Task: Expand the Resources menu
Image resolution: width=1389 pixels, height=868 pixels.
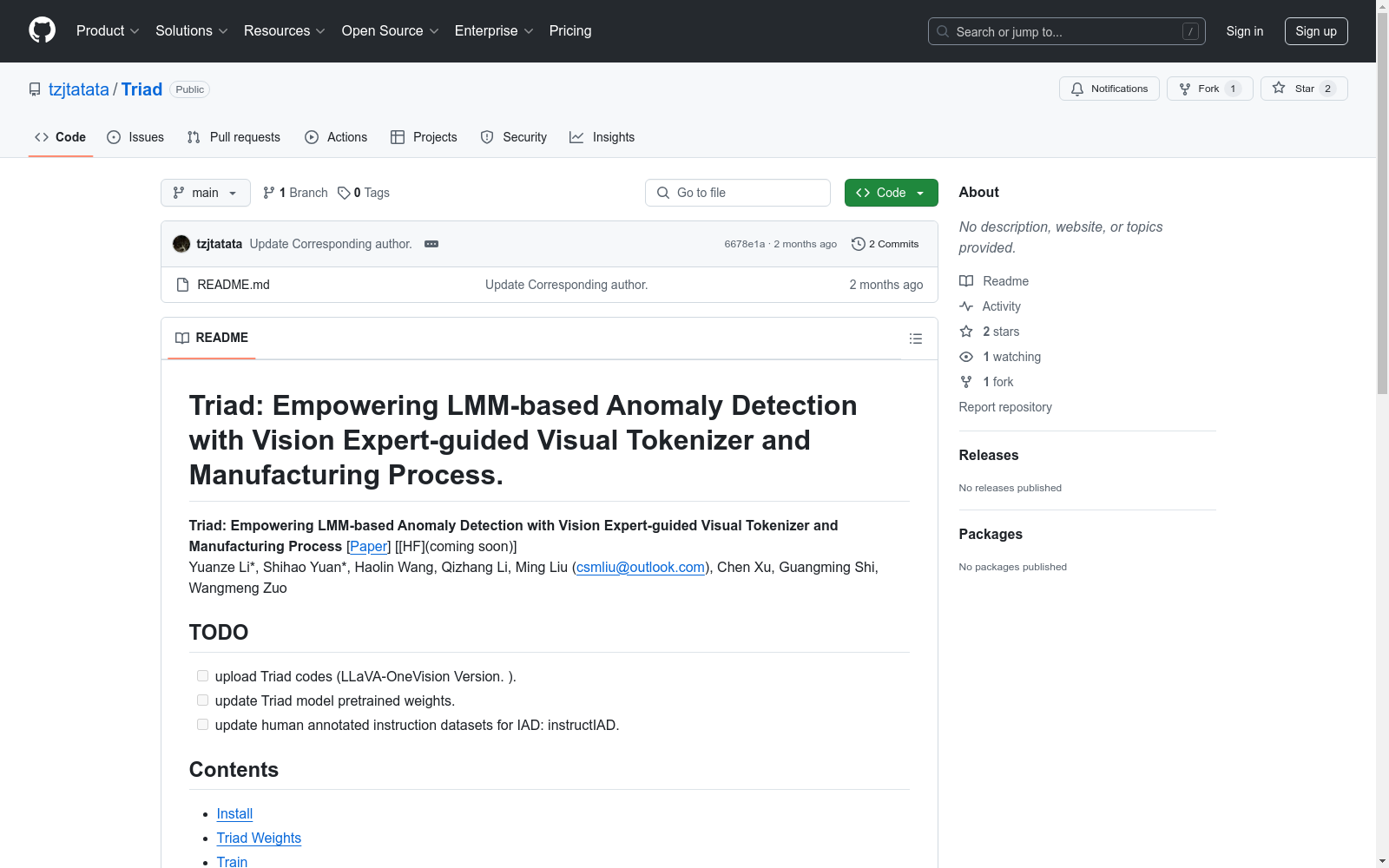Action: tap(285, 31)
